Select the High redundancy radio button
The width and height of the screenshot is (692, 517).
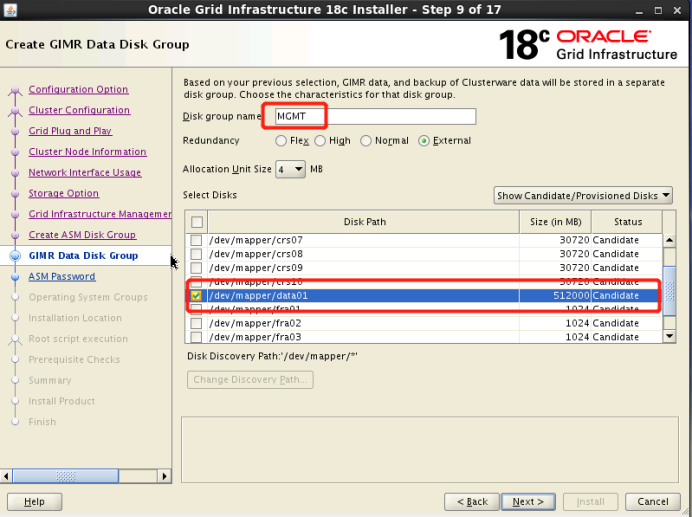pos(320,141)
